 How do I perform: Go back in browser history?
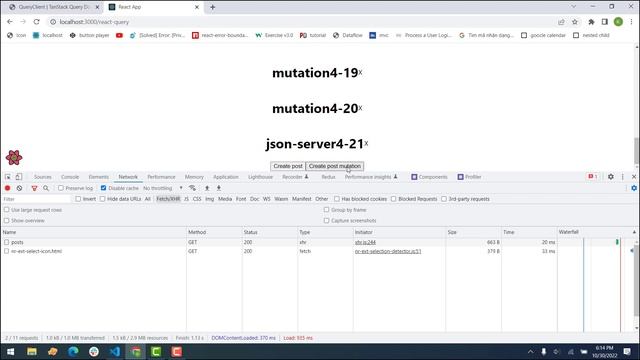pyautogui.click(x=10, y=22)
